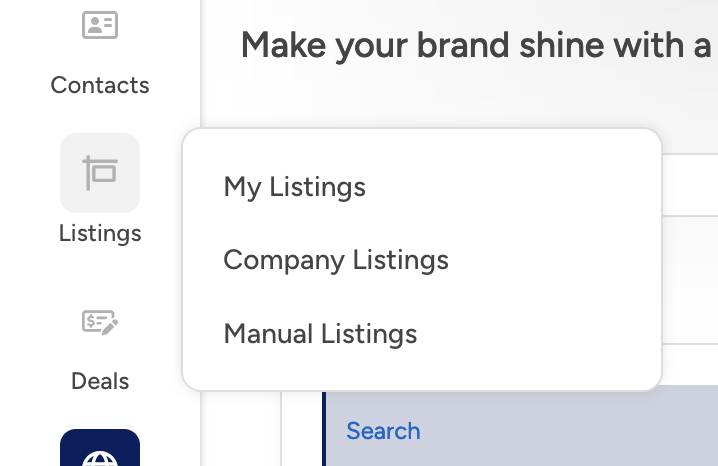Open Manual Listings from the submenu
The width and height of the screenshot is (718, 466).
pos(320,333)
